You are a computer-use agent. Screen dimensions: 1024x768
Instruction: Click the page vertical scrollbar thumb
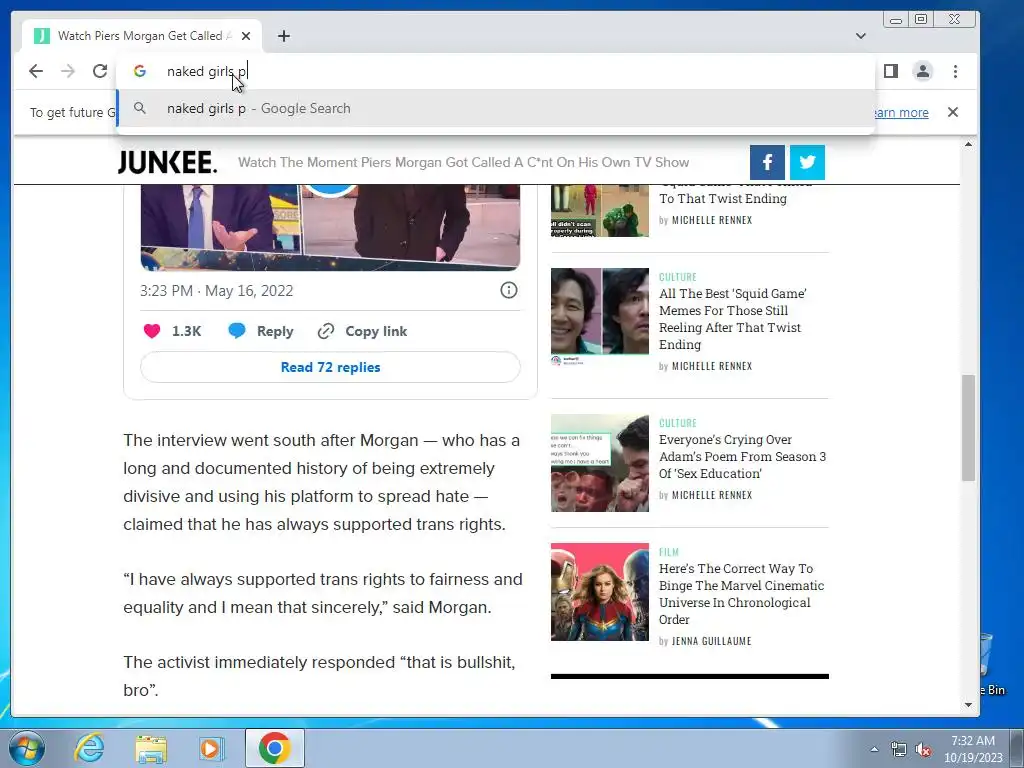(x=968, y=428)
